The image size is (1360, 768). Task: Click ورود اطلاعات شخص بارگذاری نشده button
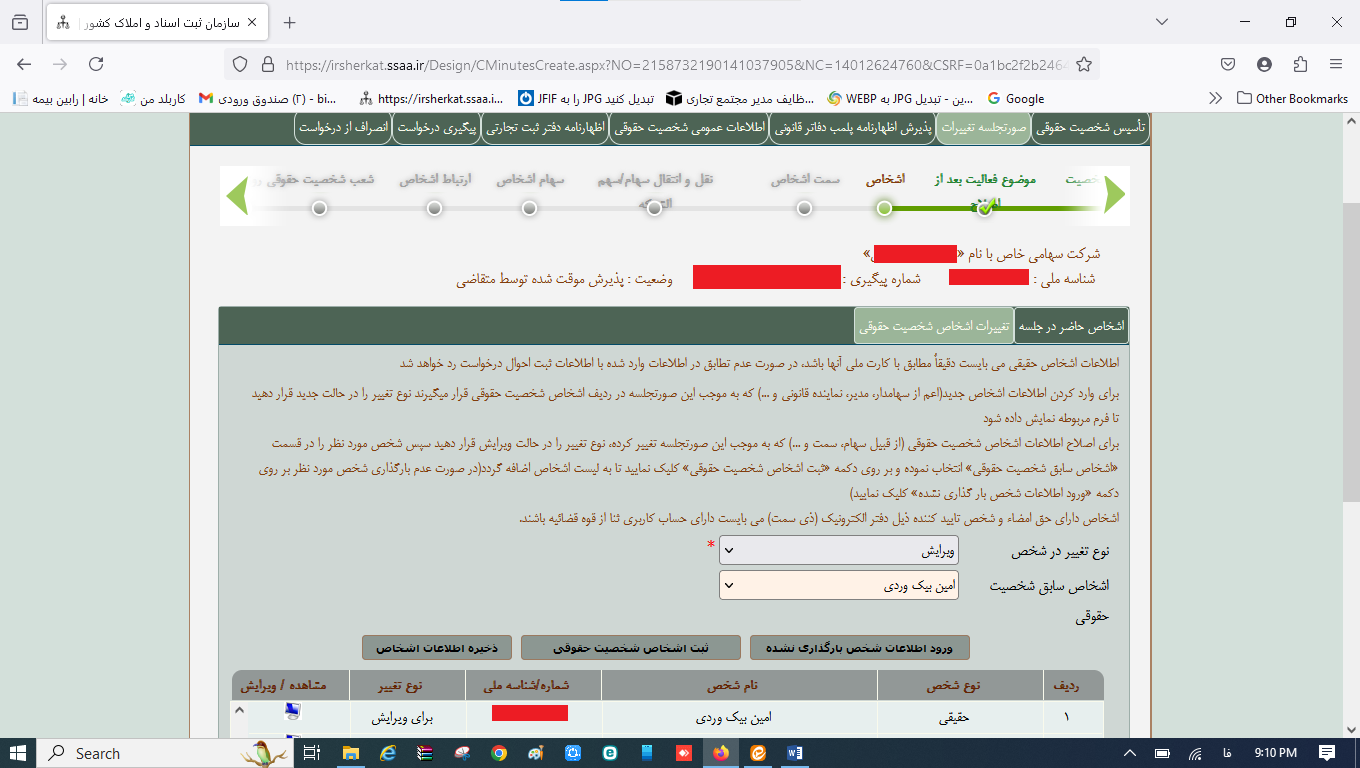[860, 648]
